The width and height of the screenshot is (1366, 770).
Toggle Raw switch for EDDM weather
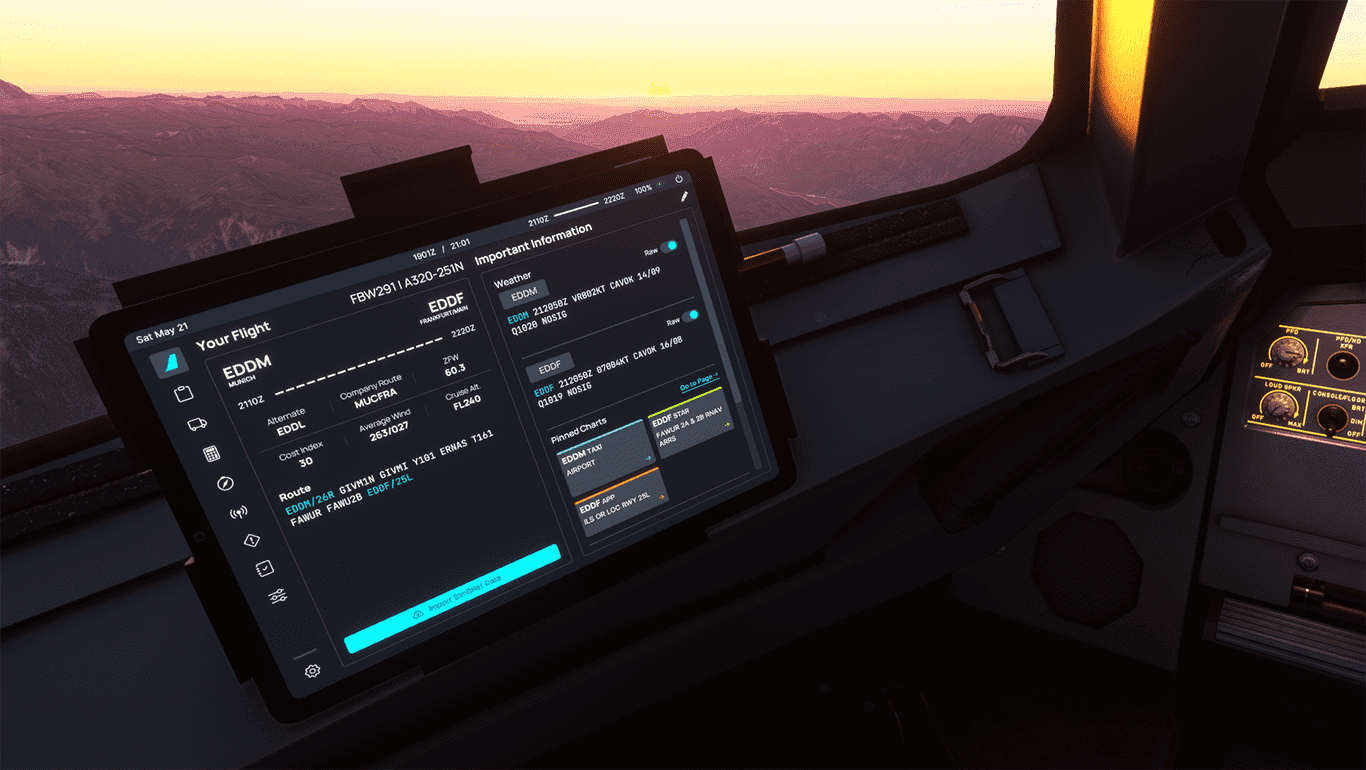[669, 246]
